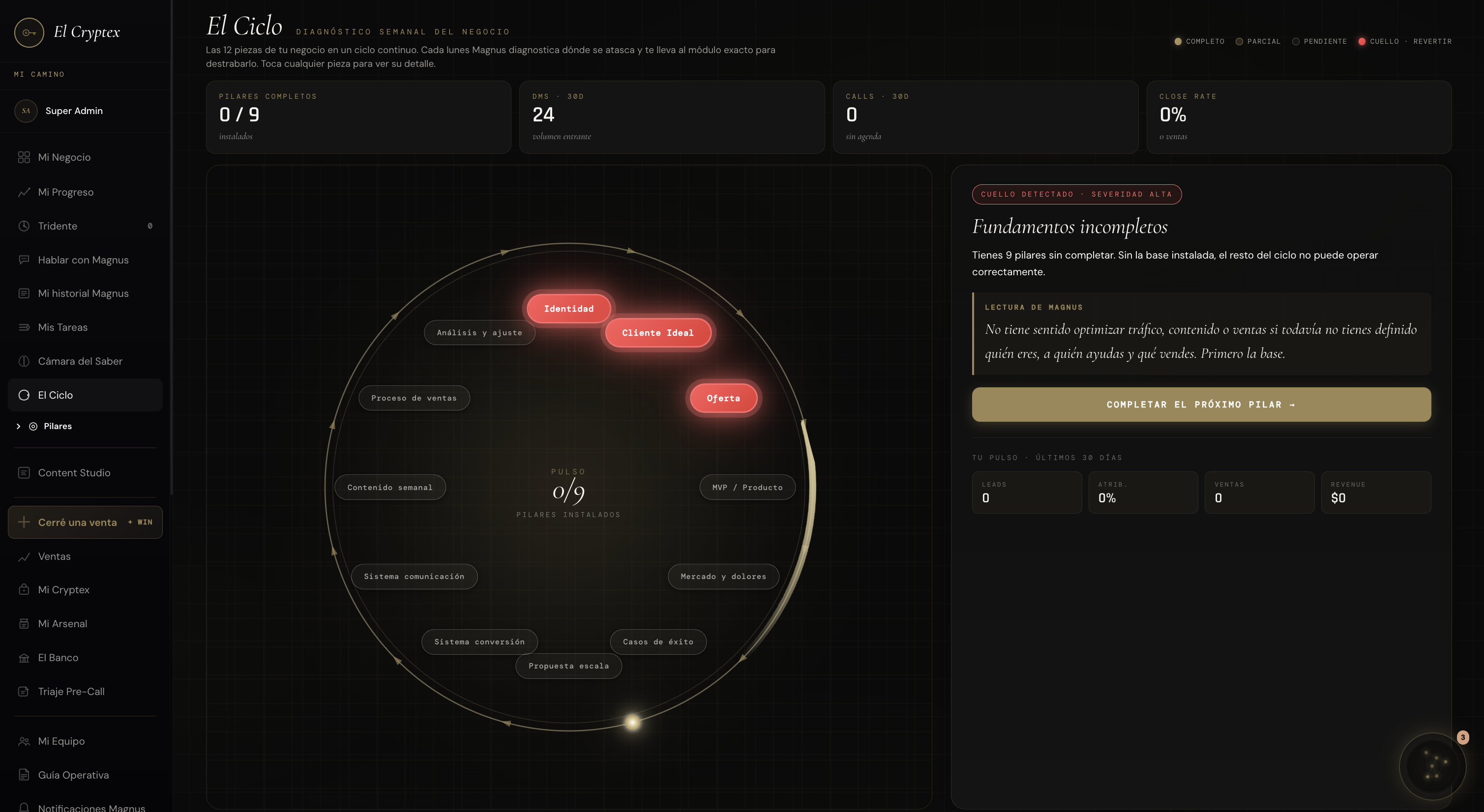Open the MVP / Producto node
Viewport: 1484px width, 812px height.
(747, 487)
